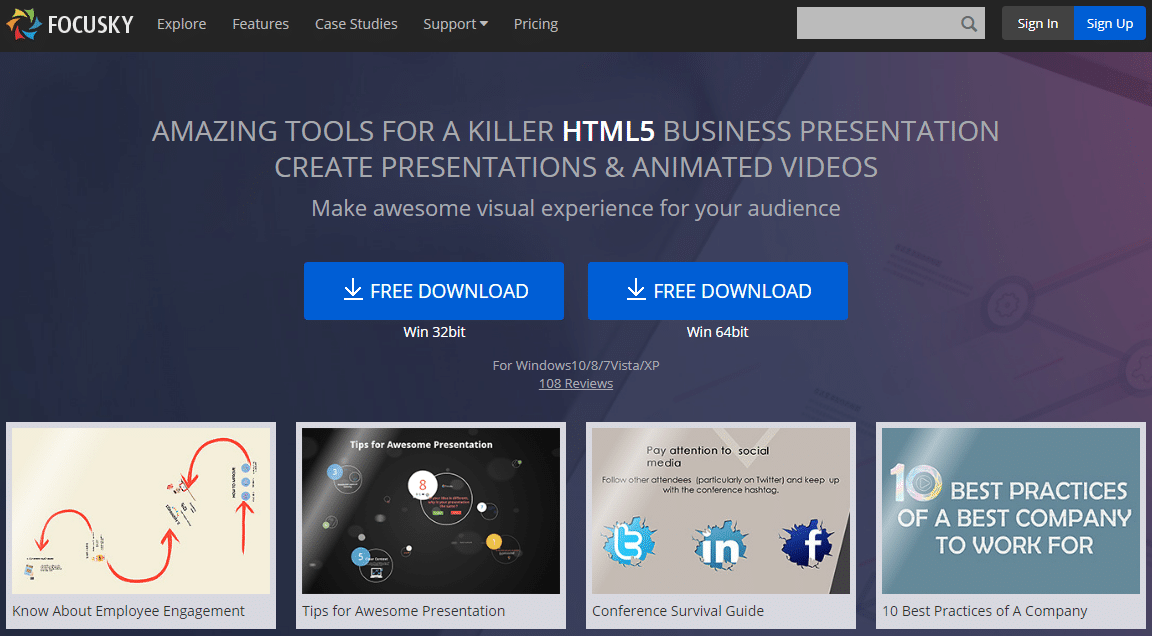View the Conference Survival Guide presentation

720,510
